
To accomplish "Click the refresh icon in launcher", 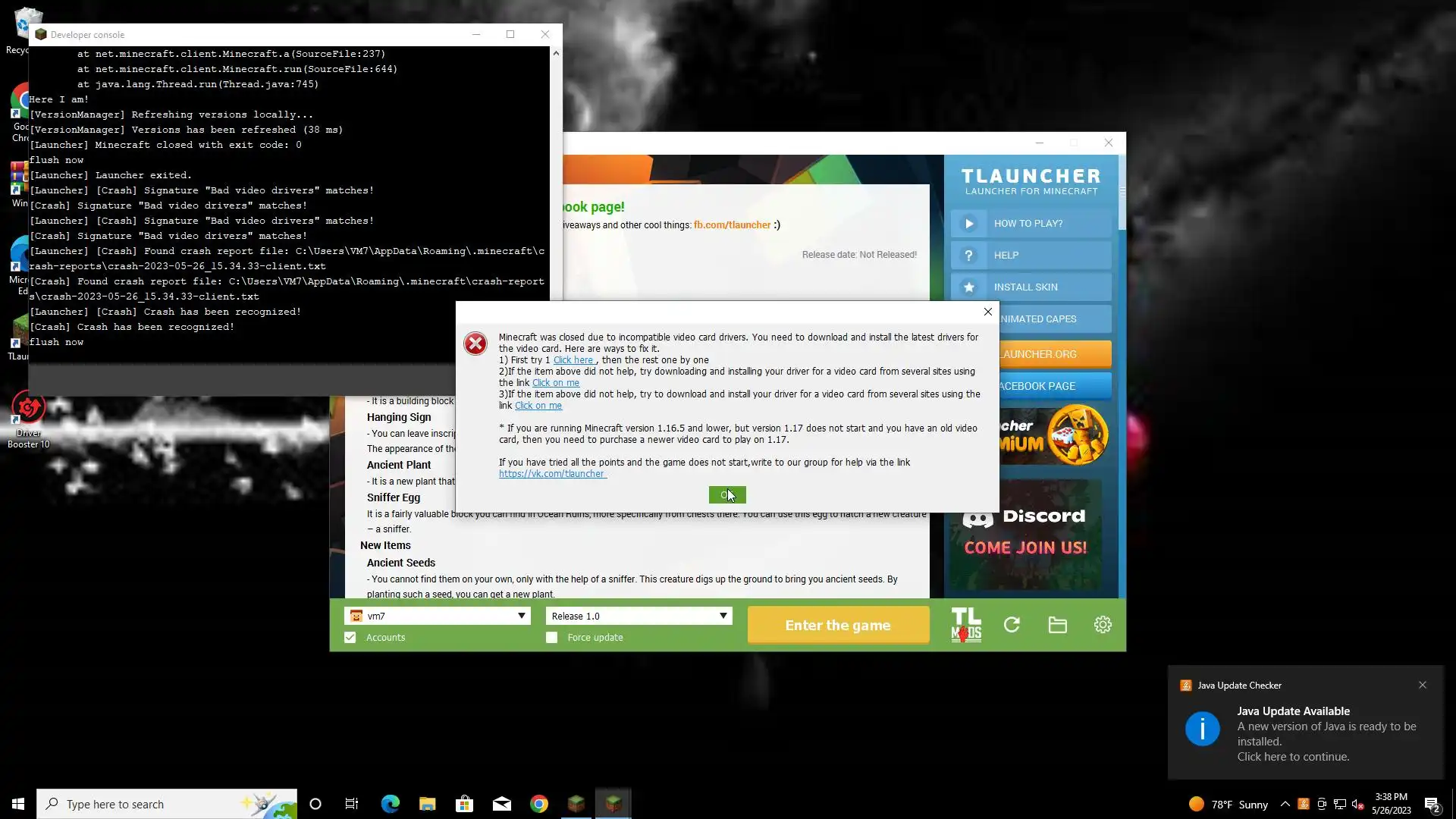I will coord(1012,625).
